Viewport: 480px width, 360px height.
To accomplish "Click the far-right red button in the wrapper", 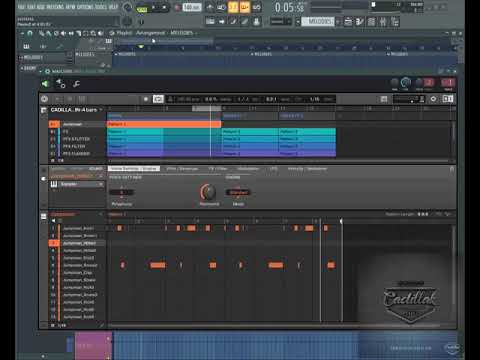I will [x=448, y=82].
